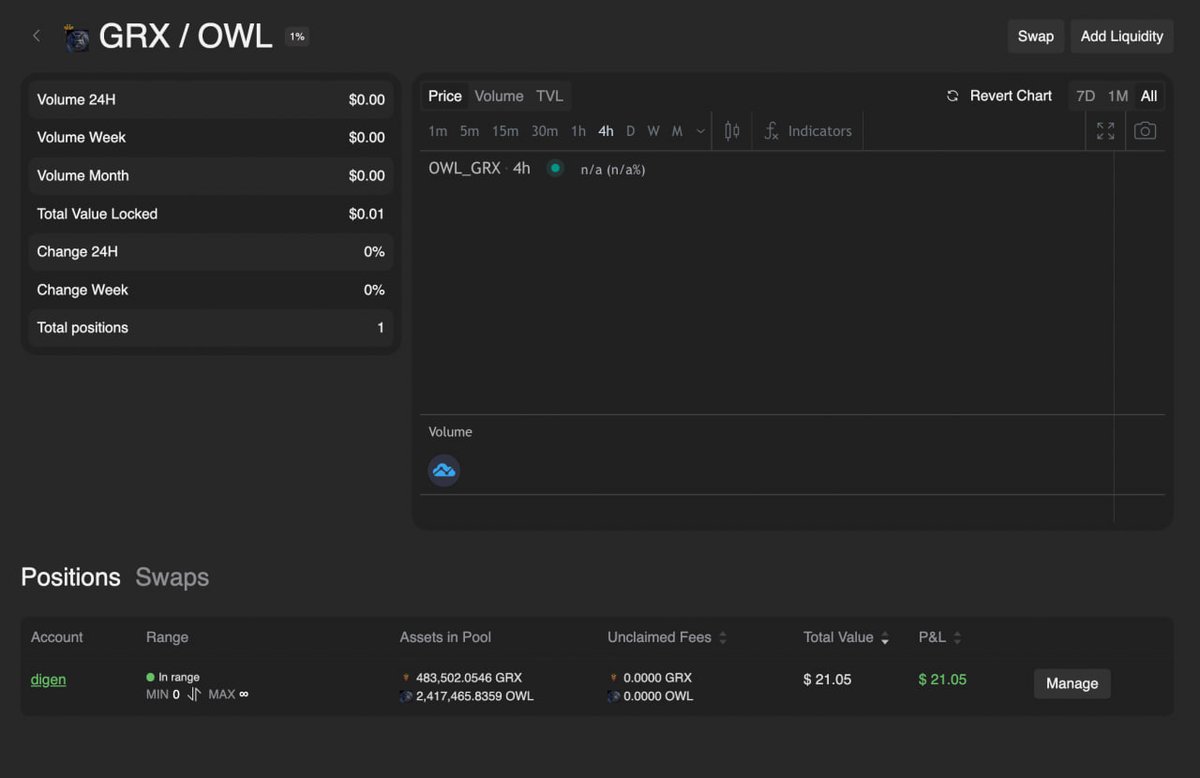Viewport: 1200px width, 778px height.
Task: Click the Manage button for digen position
Action: coord(1072,683)
